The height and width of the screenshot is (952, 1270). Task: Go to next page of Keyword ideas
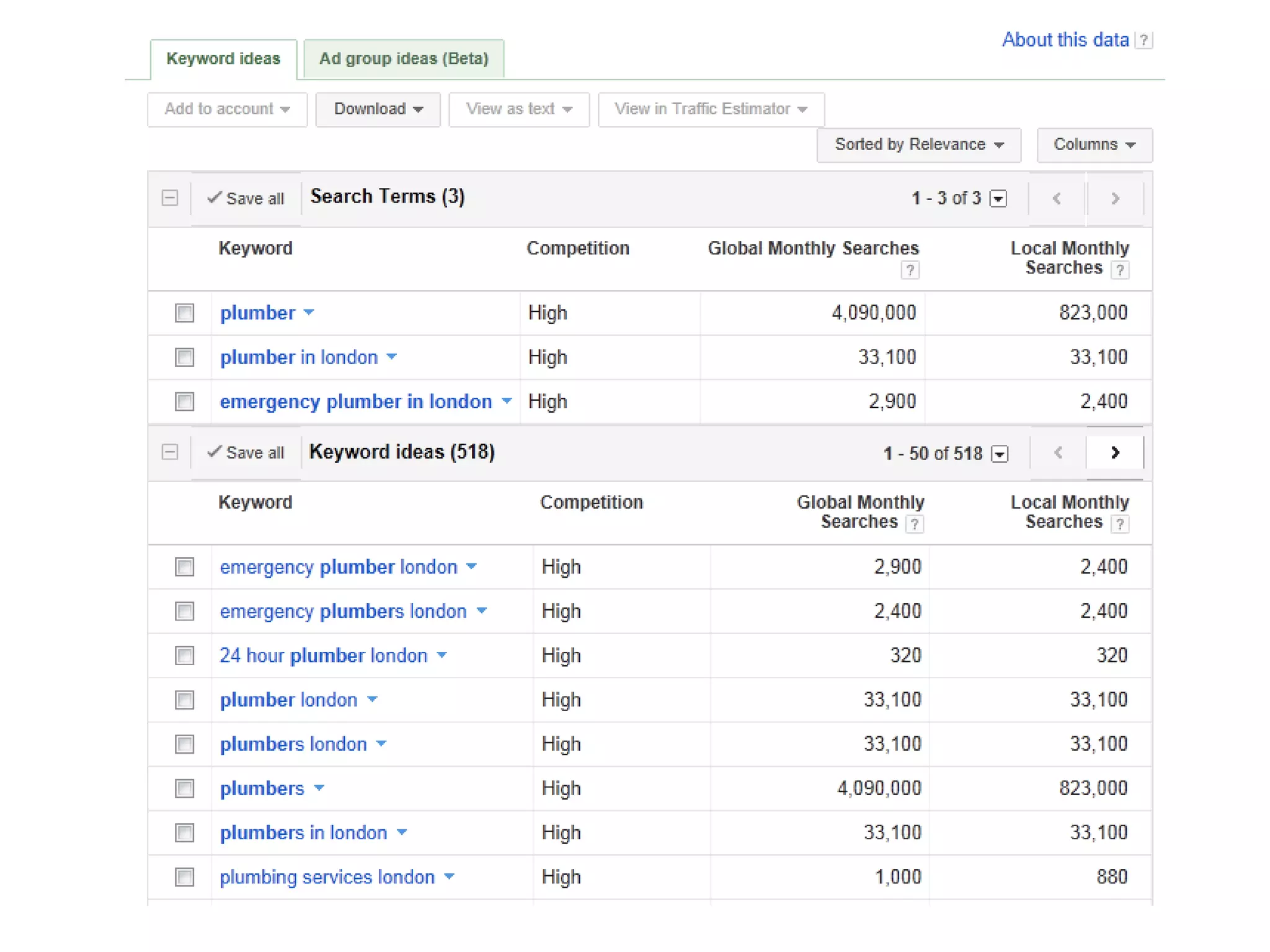(1114, 453)
